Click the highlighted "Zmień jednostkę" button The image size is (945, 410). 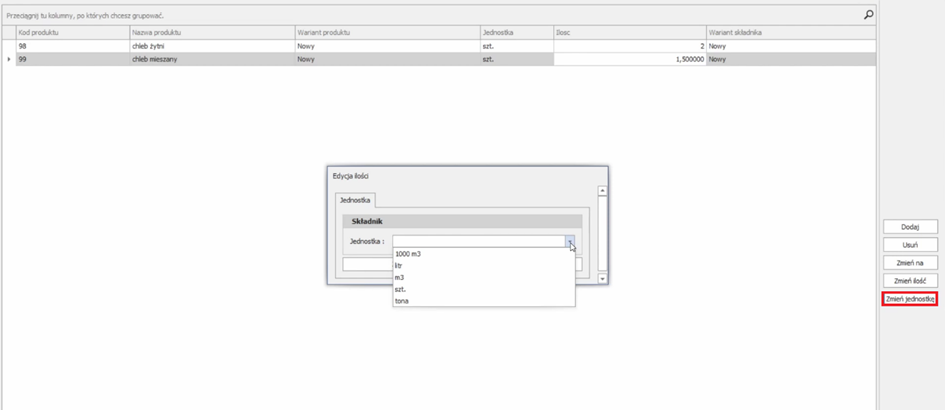click(x=909, y=299)
